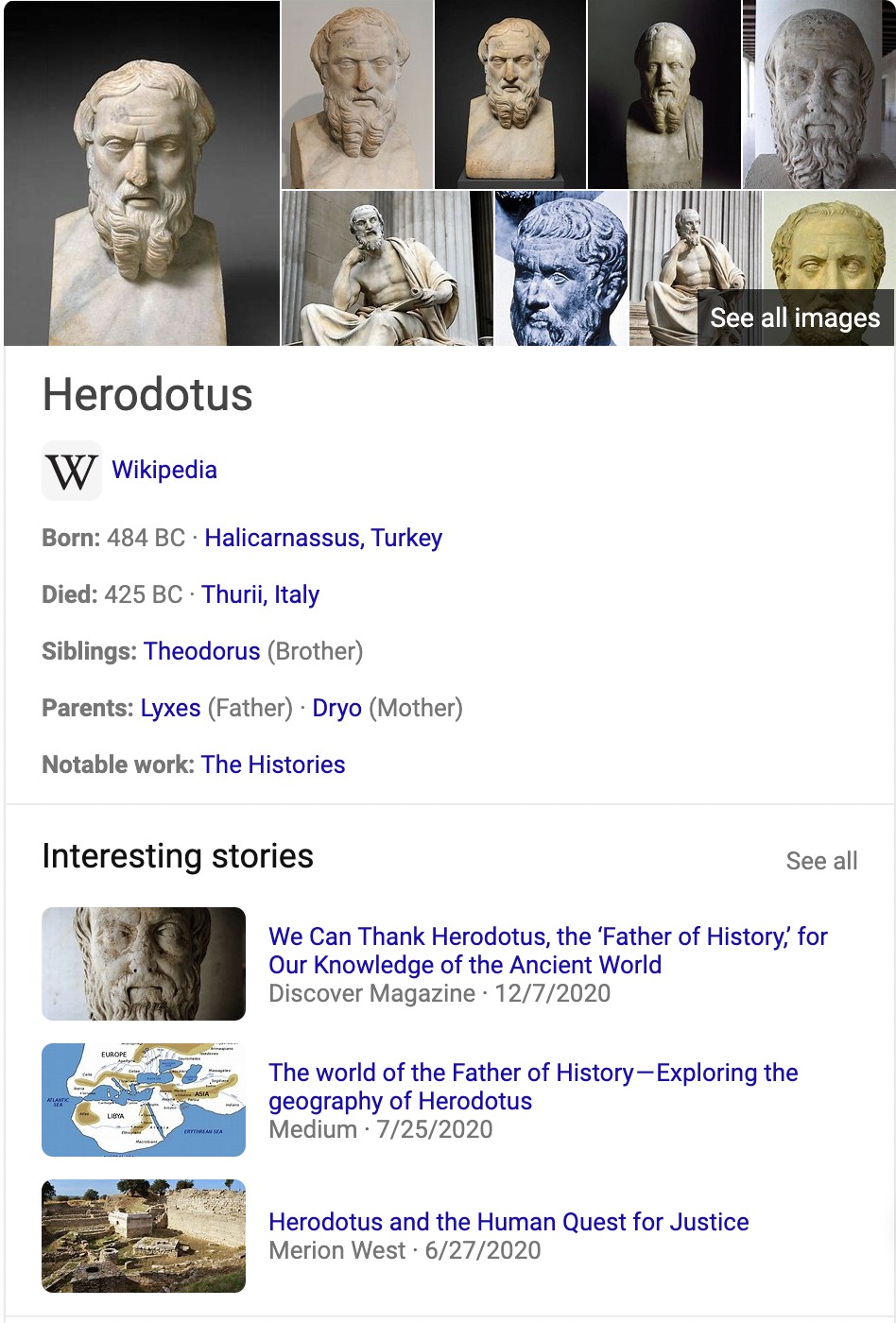Open the bust on dark pedestal image
Screen dimensions: 896x1323
[510, 94]
